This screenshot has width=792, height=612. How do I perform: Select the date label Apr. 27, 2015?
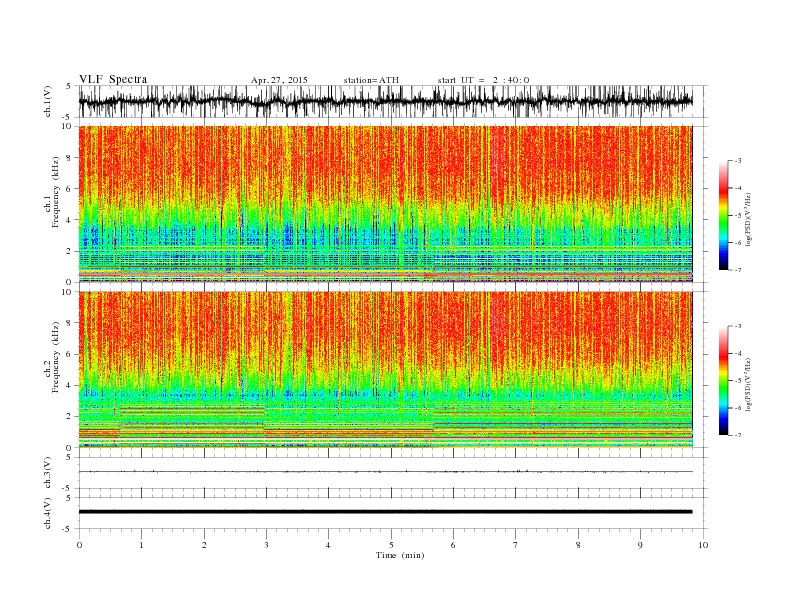[279, 80]
